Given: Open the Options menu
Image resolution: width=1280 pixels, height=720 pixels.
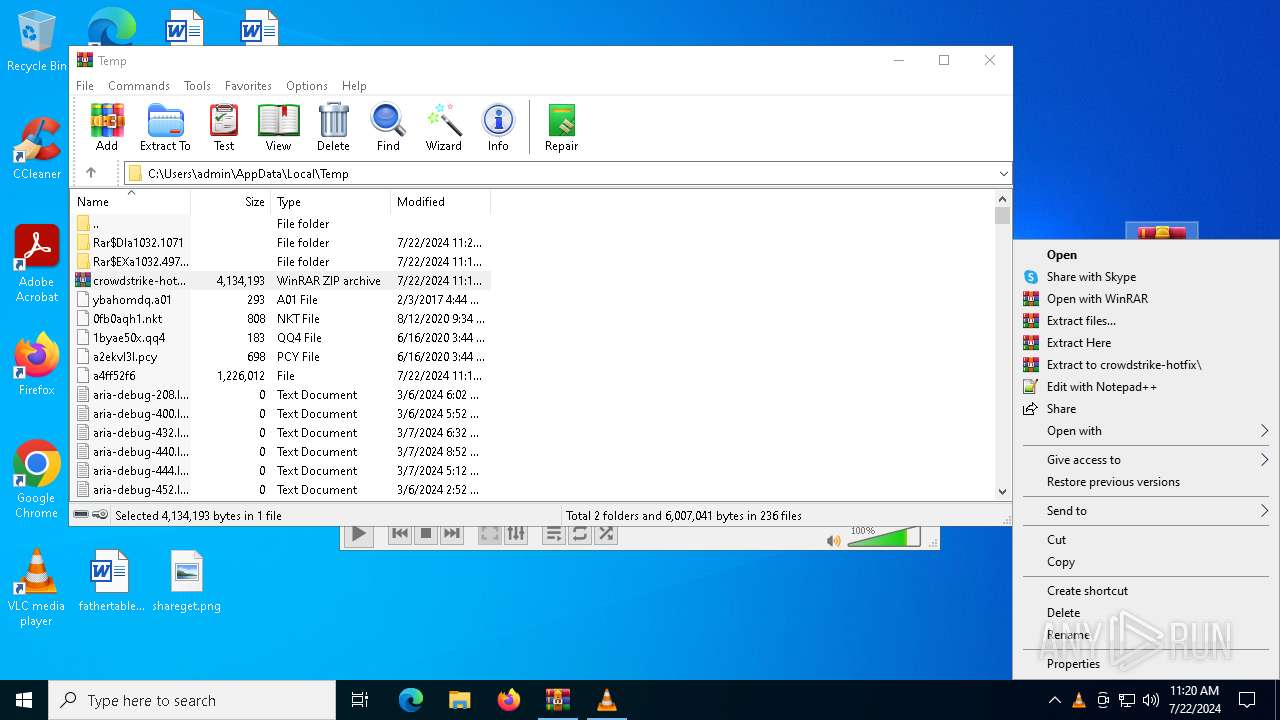Looking at the screenshot, I should click(307, 86).
